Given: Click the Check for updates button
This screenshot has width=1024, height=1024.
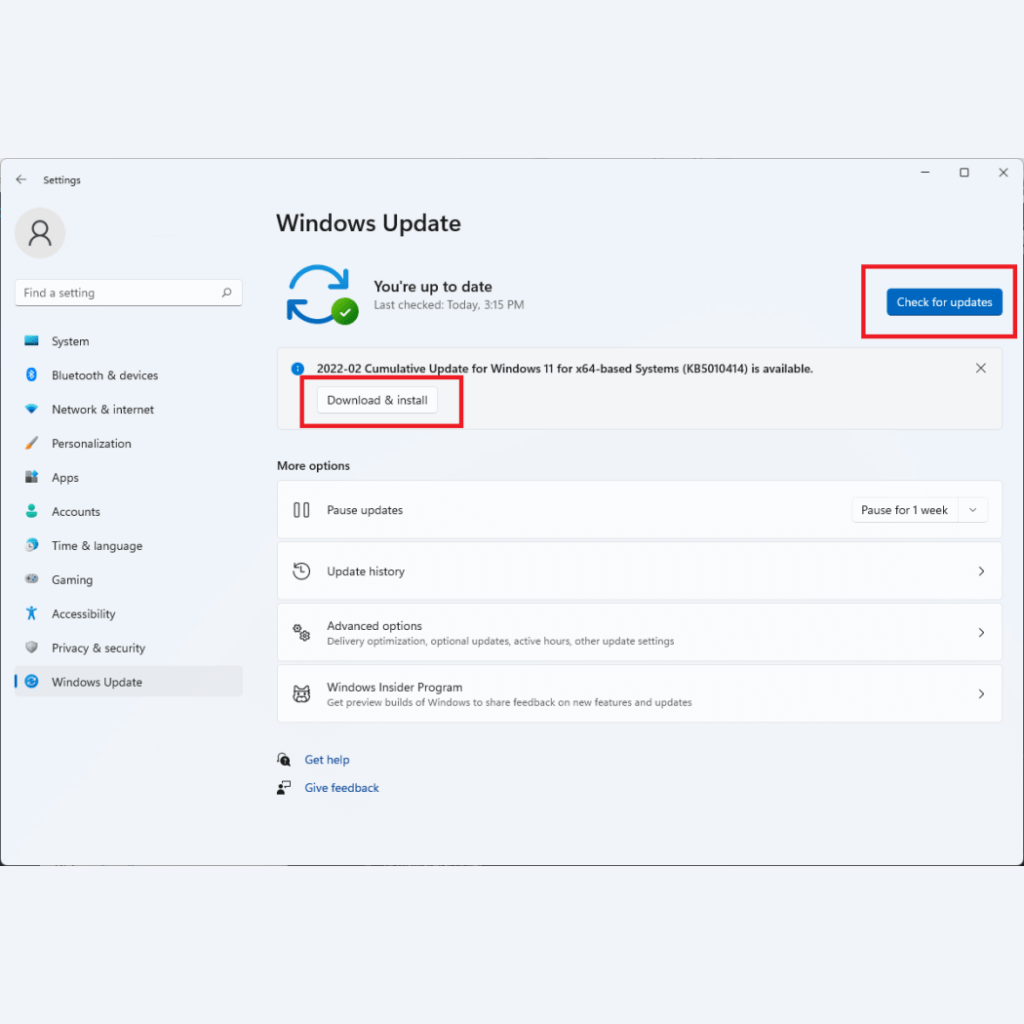Looking at the screenshot, I should pyautogui.click(x=944, y=302).
